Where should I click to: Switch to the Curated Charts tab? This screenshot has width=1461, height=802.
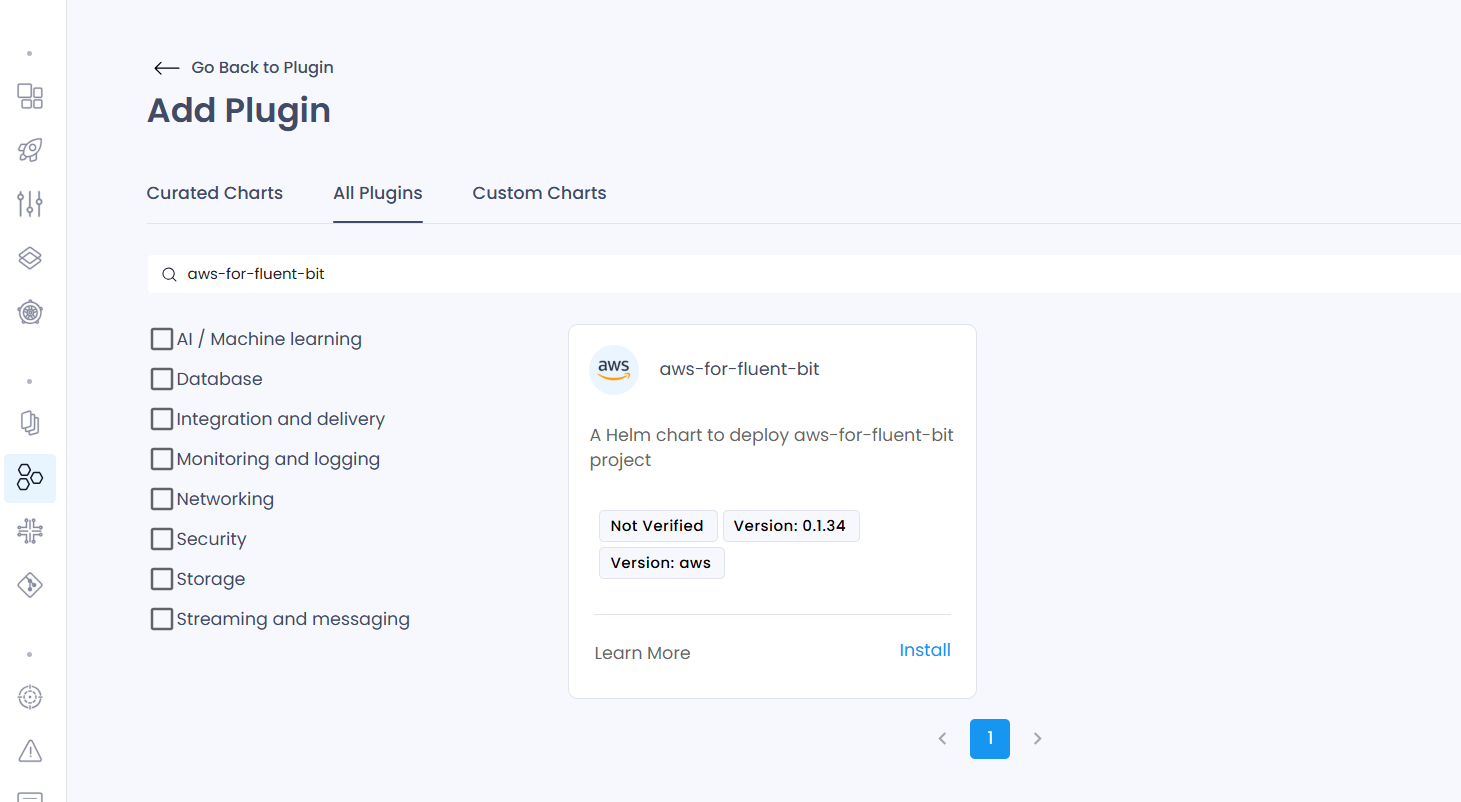point(215,193)
